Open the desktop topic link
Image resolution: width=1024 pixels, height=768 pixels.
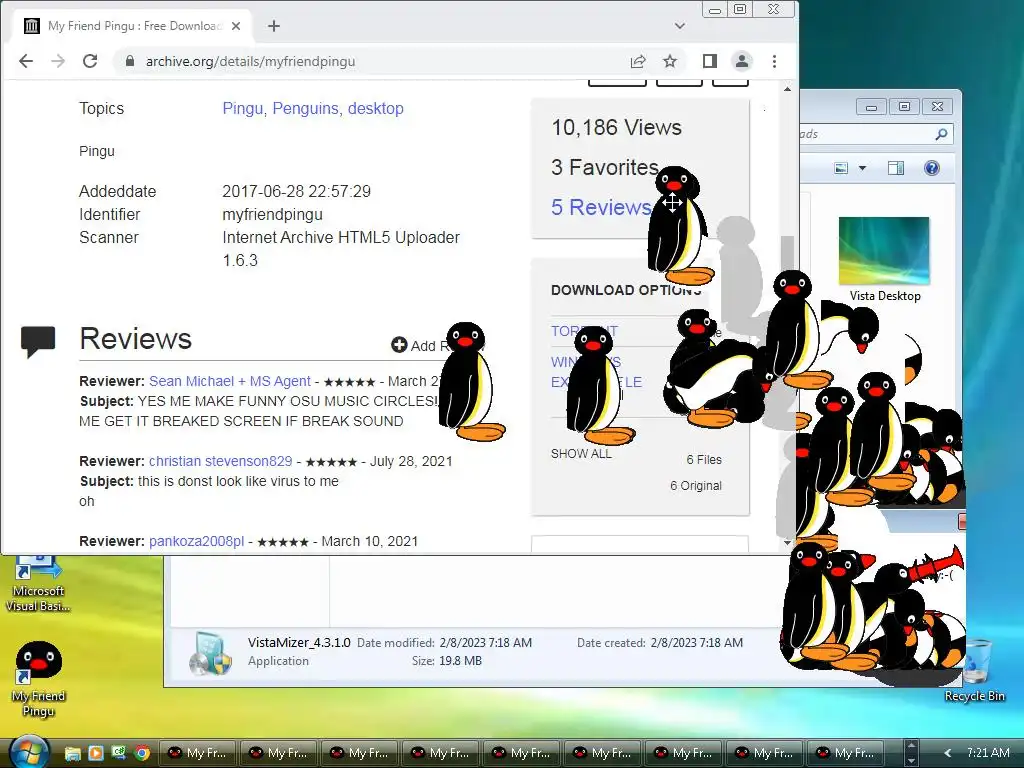pos(376,108)
